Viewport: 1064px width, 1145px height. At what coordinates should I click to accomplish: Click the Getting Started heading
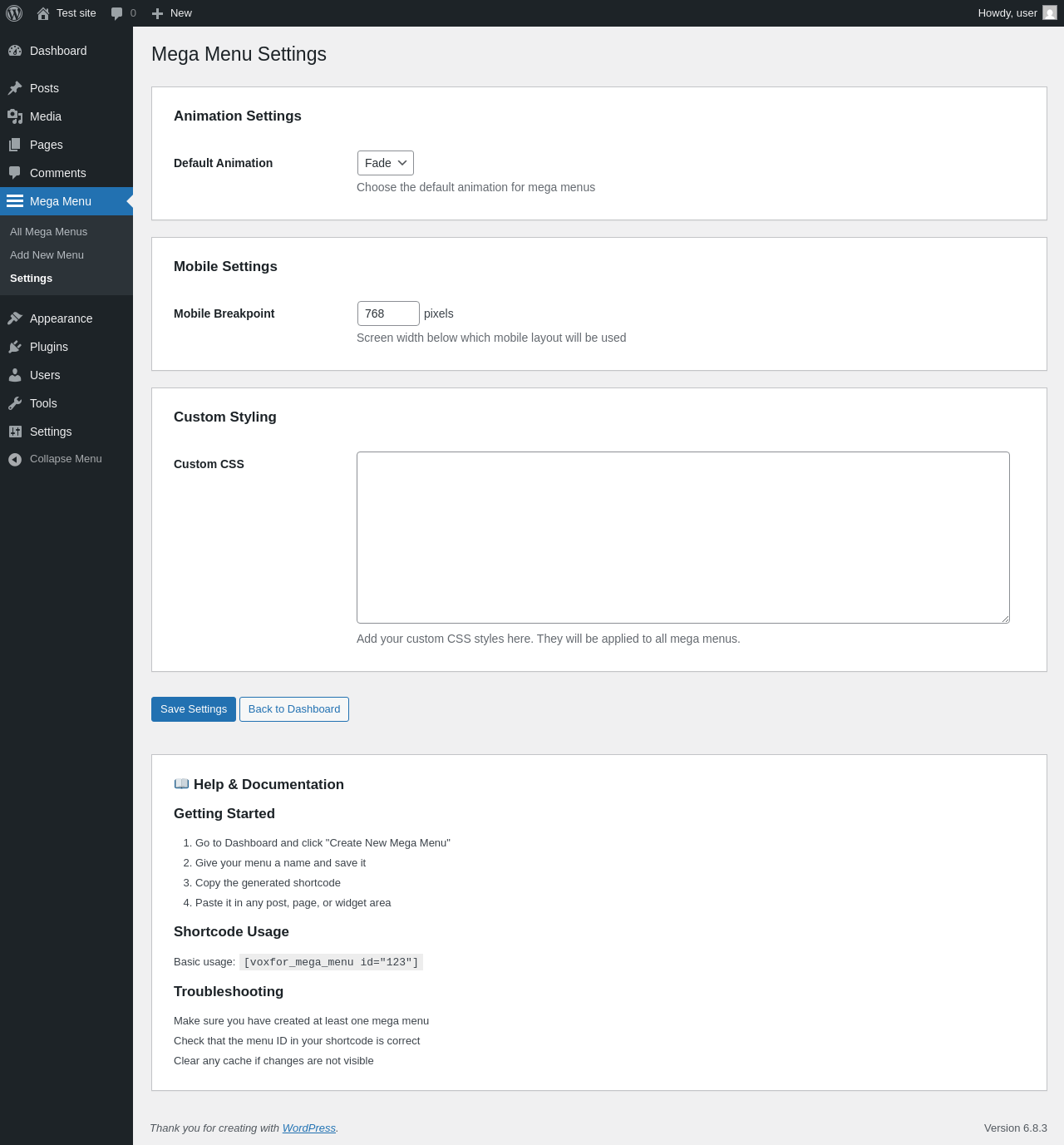pyautogui.click(x=224, y=814)
